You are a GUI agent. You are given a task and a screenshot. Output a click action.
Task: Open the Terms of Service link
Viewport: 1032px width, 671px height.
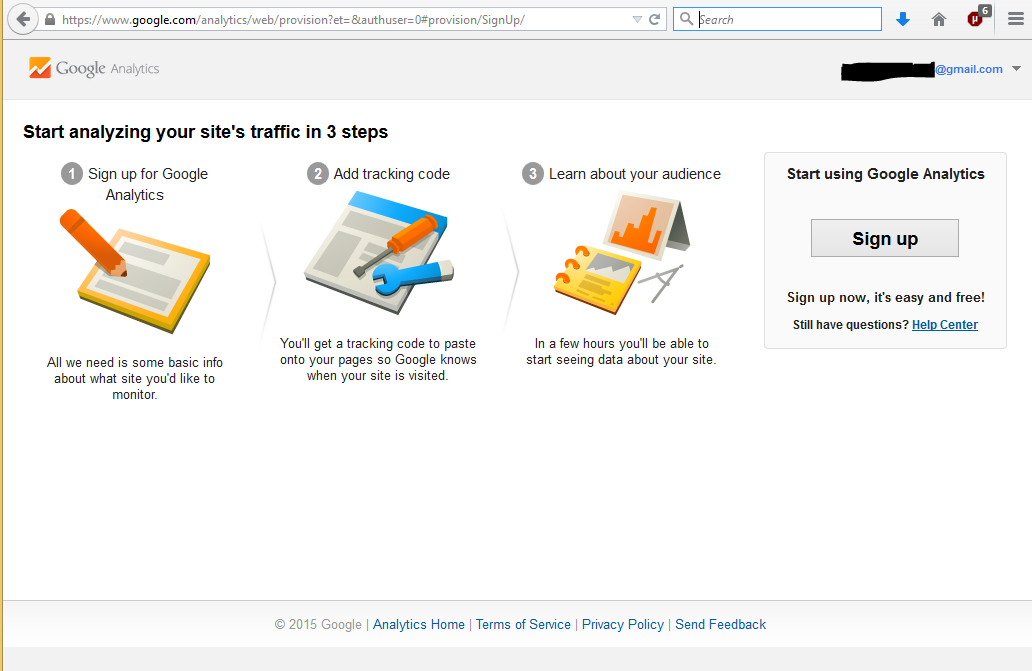click(523, 624)
